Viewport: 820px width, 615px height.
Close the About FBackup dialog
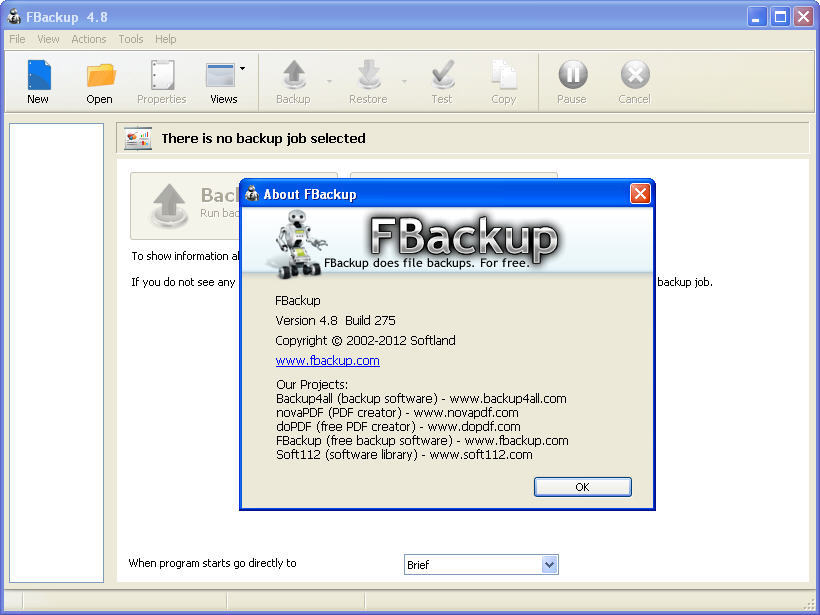[640, 194]
